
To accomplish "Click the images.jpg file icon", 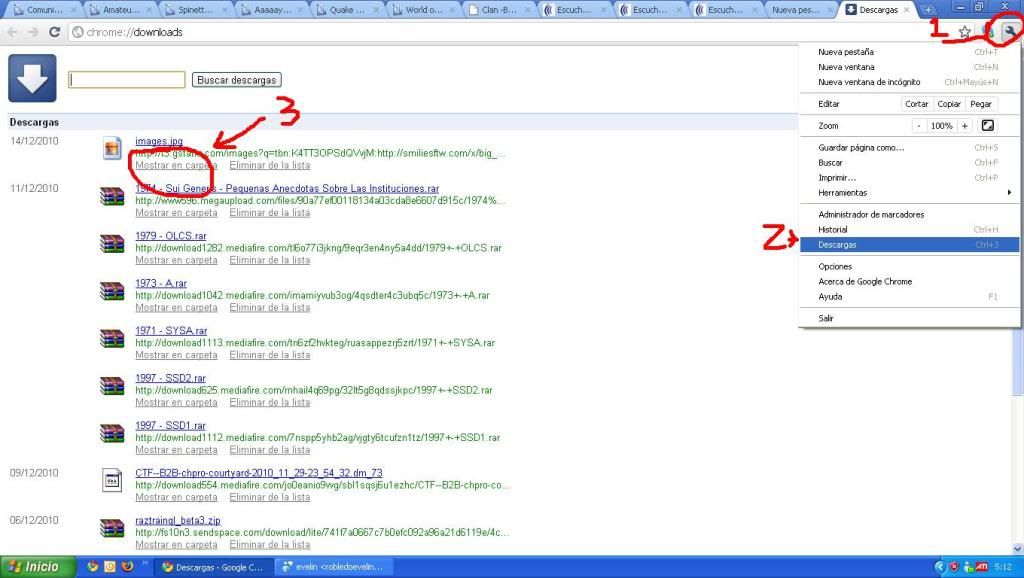I will (x=112, y=148).
